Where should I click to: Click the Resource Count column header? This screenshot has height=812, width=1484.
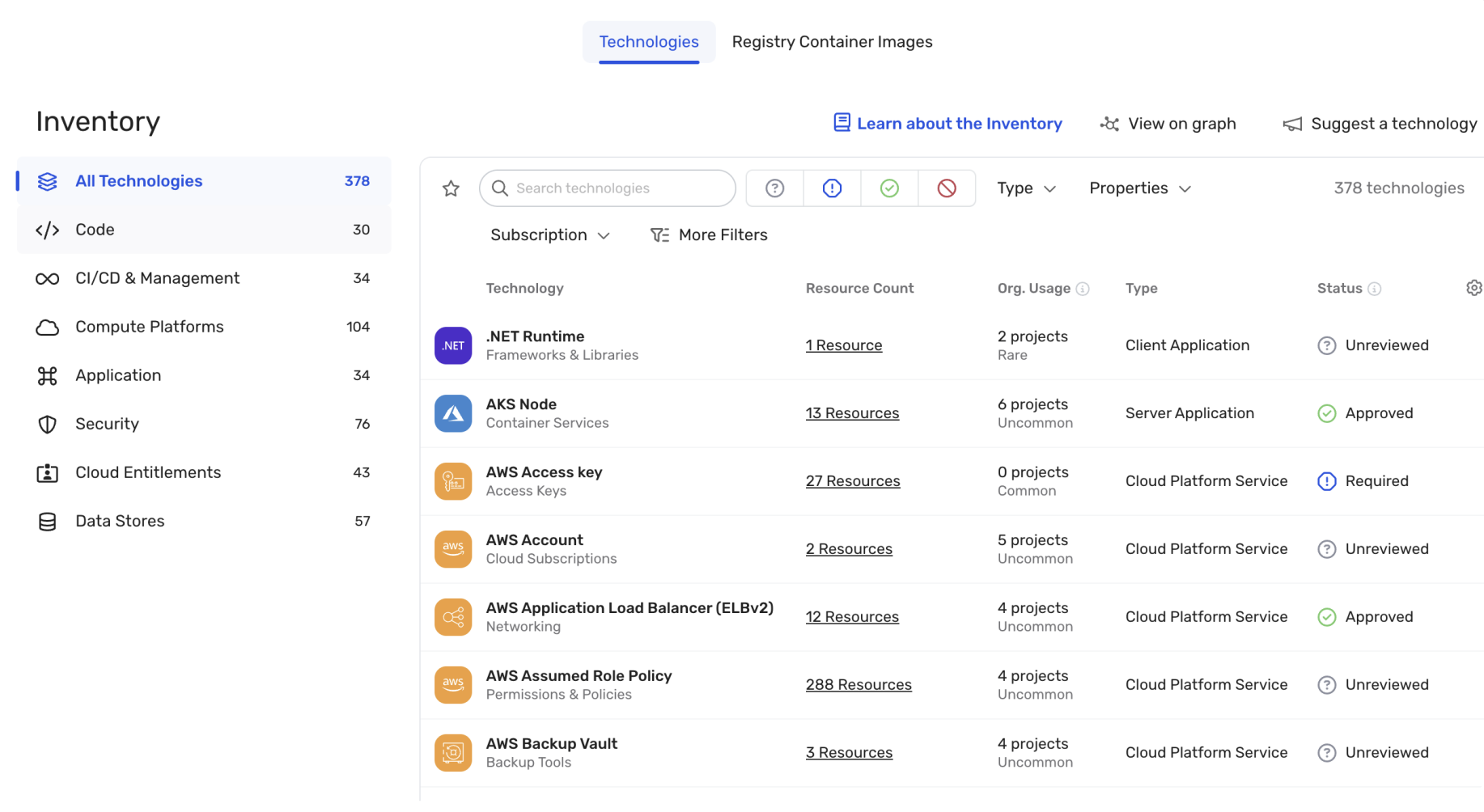(x=859, y=289)
